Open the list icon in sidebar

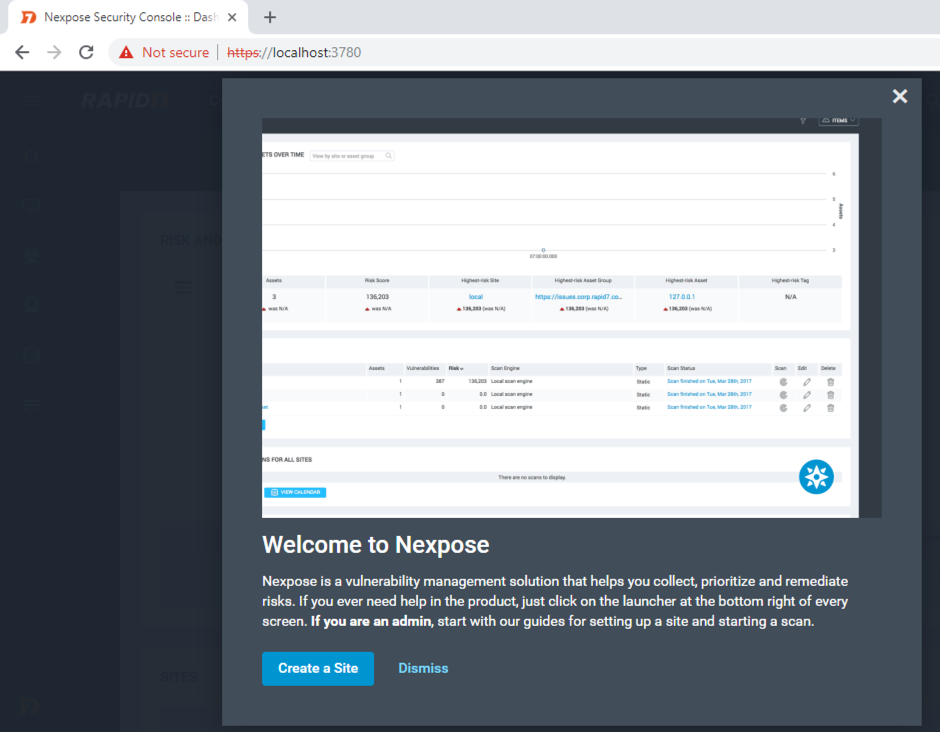(31, 405)
